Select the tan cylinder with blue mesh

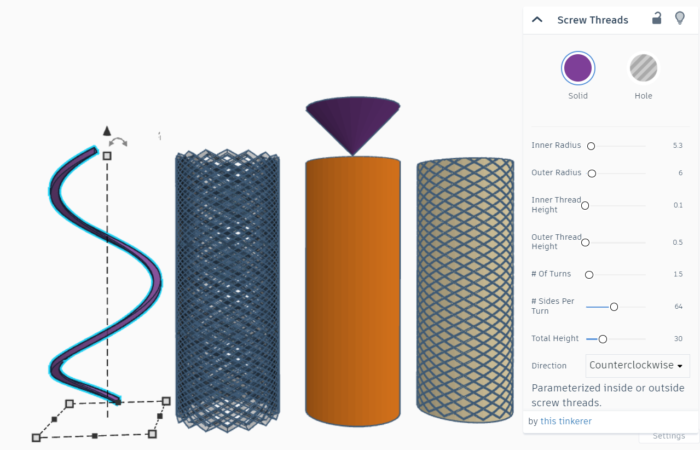coord(465,289)
